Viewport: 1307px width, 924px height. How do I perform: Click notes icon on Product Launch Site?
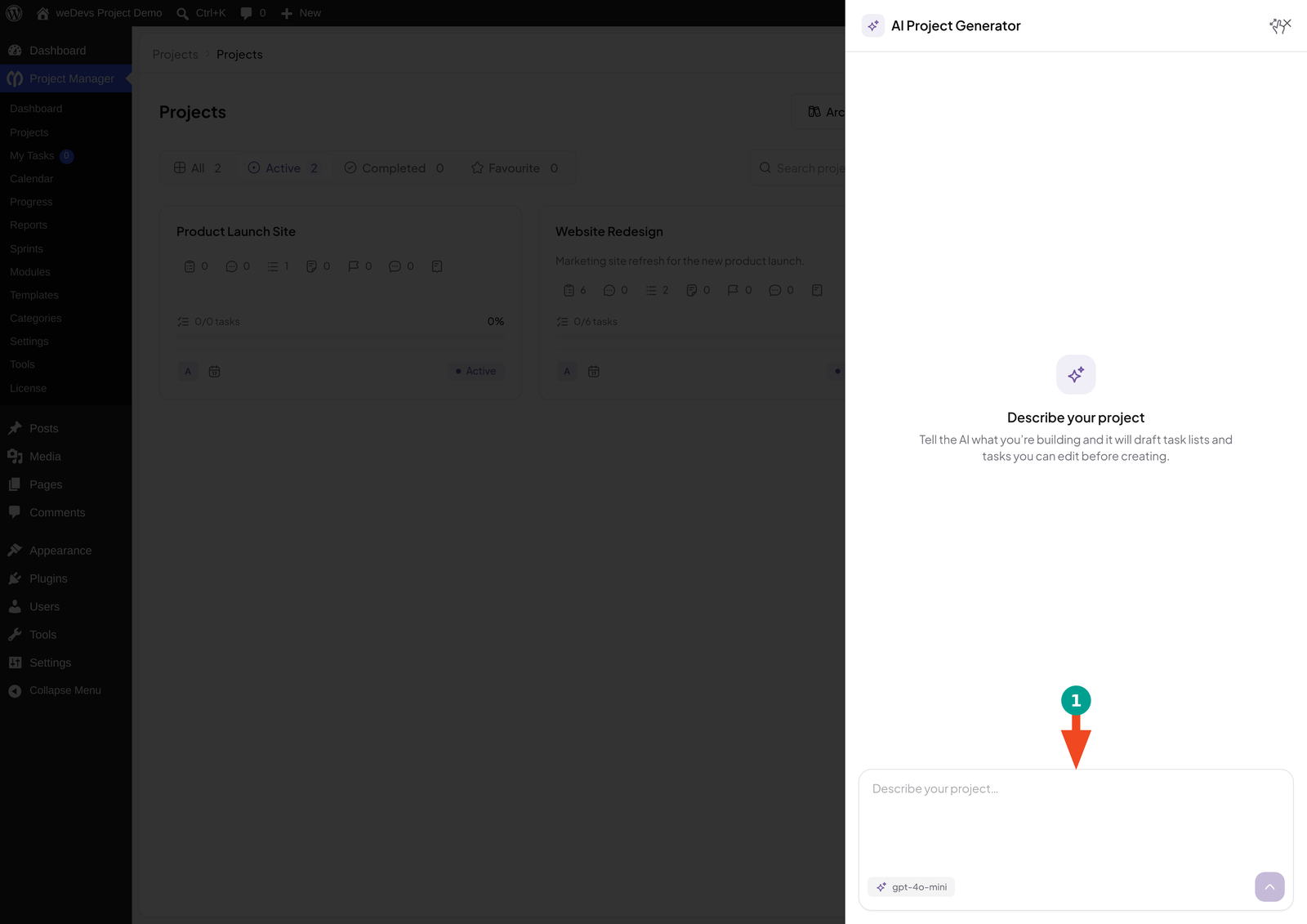point(311,266)
